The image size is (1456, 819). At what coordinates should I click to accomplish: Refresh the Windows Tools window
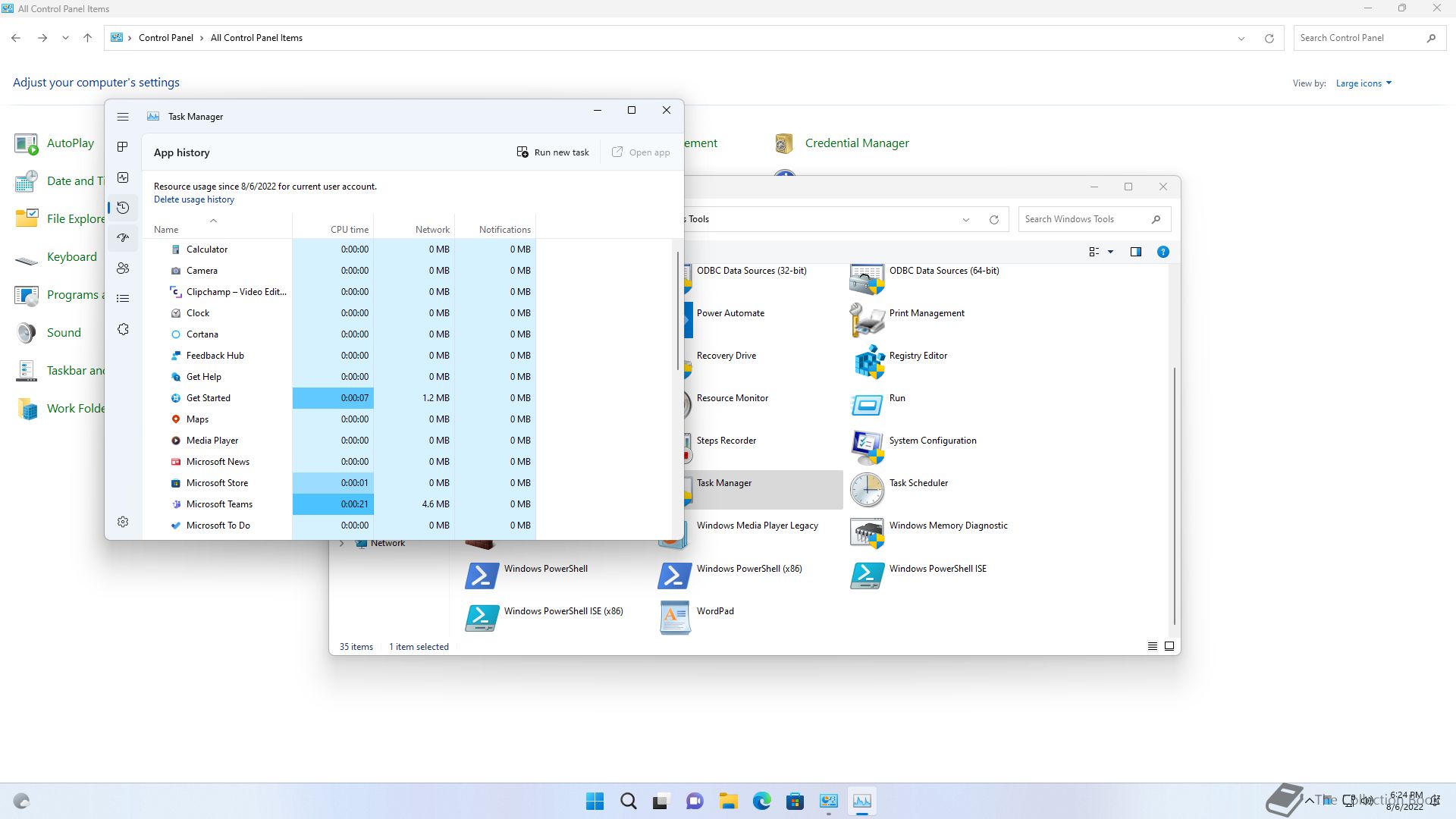click(994, 220)
